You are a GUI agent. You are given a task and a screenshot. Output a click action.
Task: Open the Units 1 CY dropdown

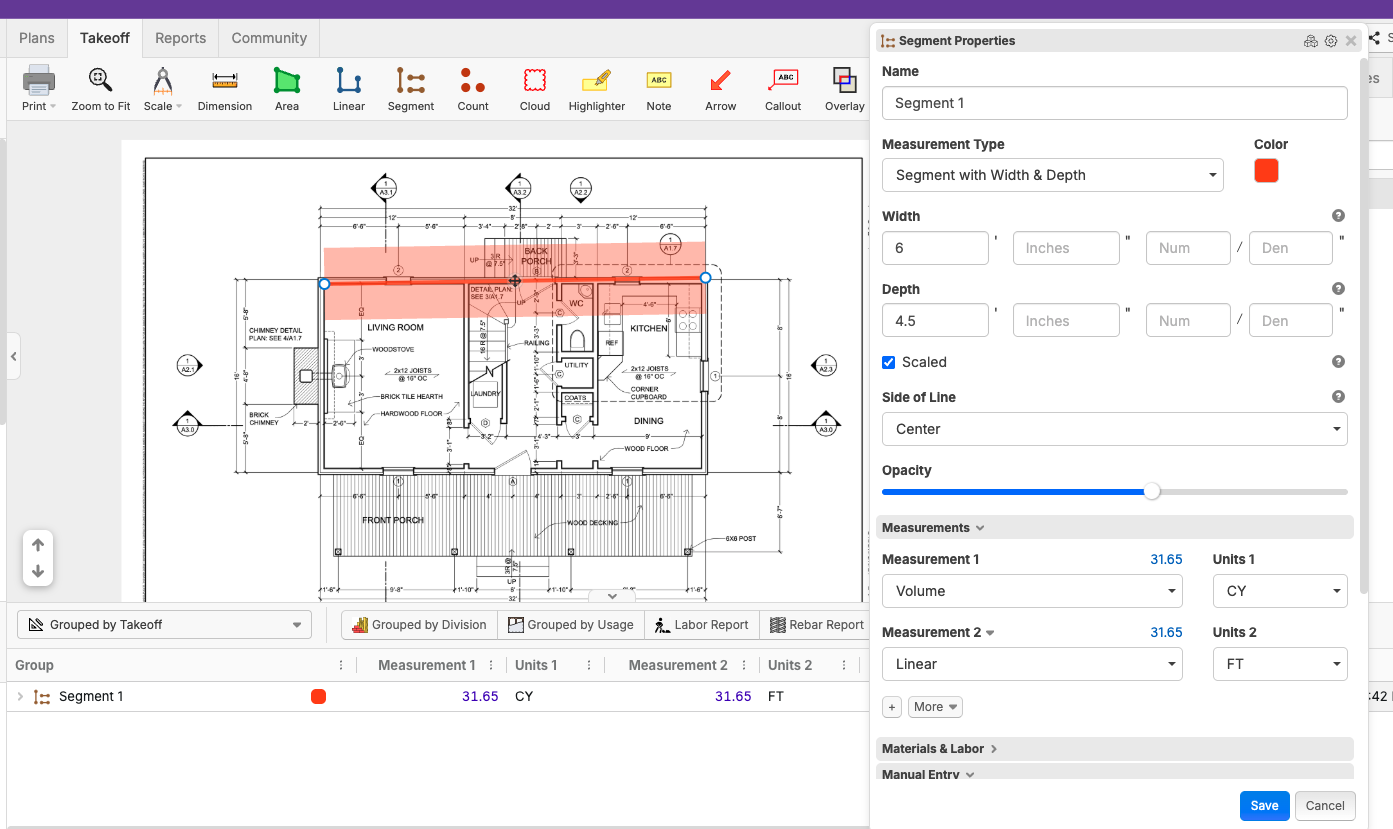coord(1279,591)
